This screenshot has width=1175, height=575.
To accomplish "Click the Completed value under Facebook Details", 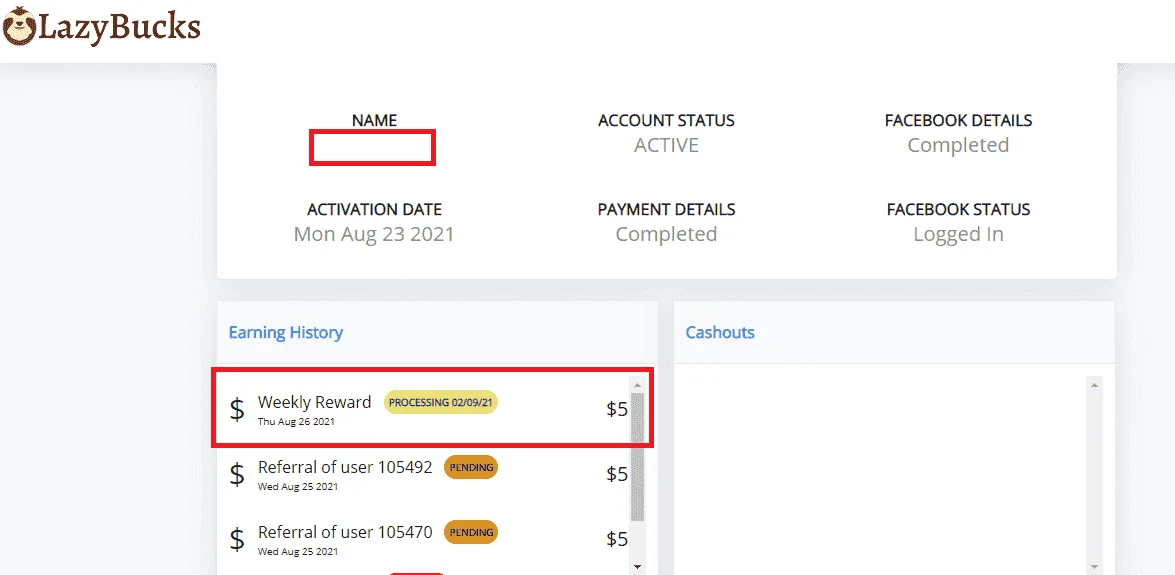I will click(x=958, y=145).
